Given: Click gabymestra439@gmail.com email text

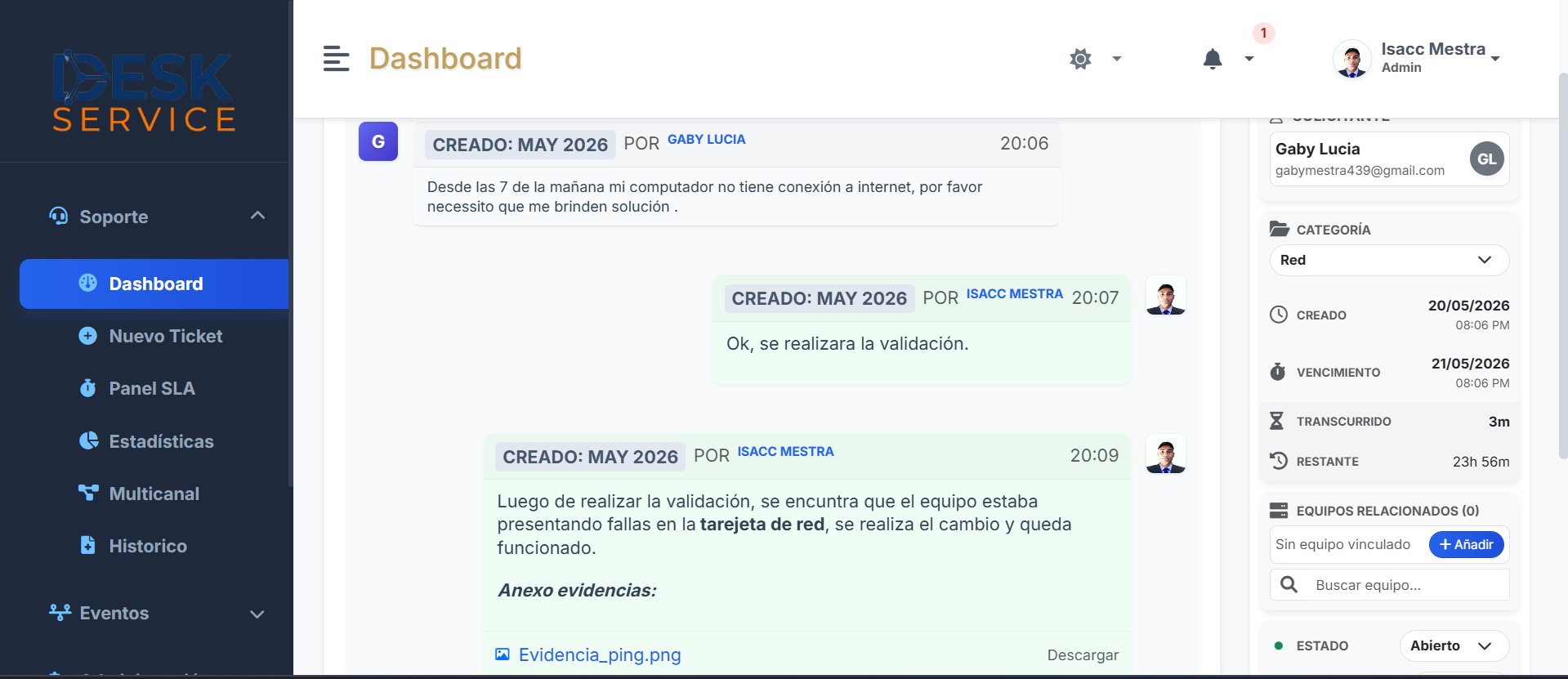Looking at the screenshot, I should [1360, 170].
